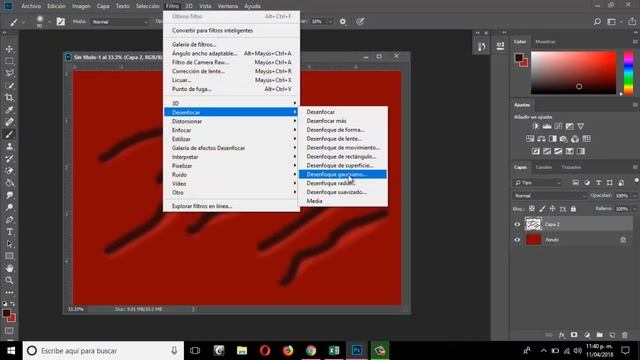Click foreground color swatch in tools panel
Image resolution: width=640 pixels, height=360 pixels.
[6, 313]
